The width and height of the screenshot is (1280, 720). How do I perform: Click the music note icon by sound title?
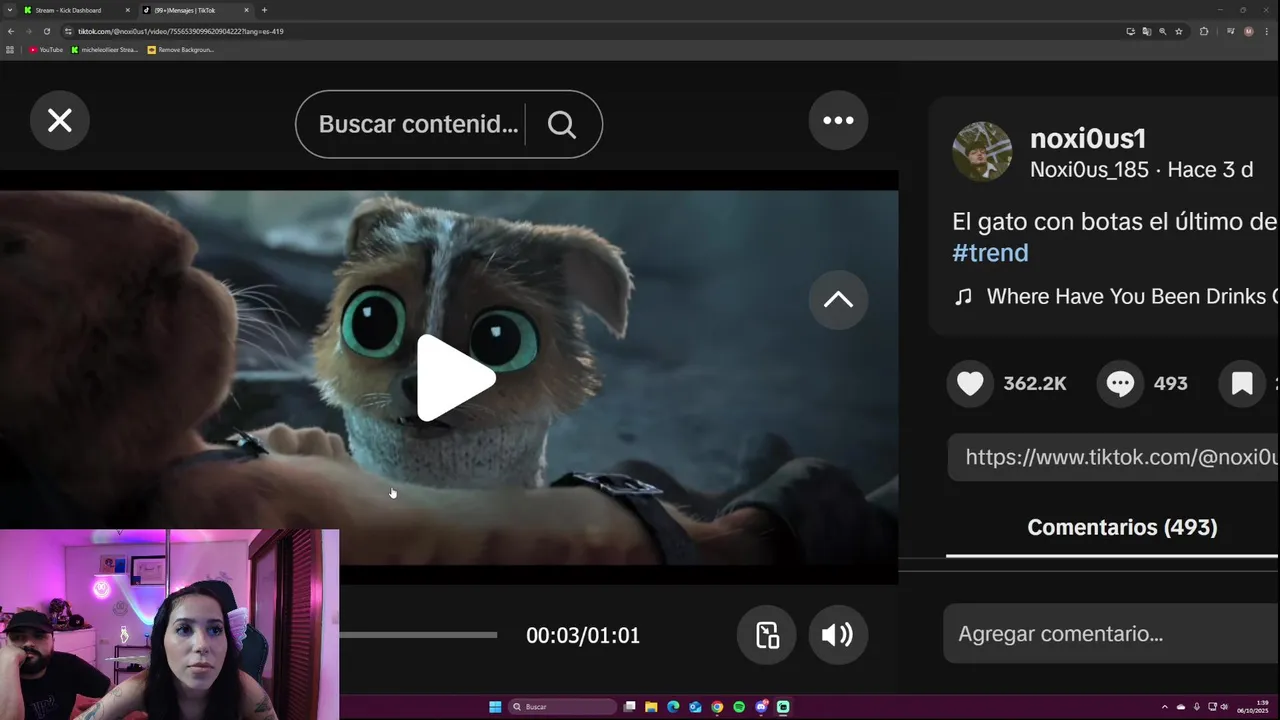[963, 297]
